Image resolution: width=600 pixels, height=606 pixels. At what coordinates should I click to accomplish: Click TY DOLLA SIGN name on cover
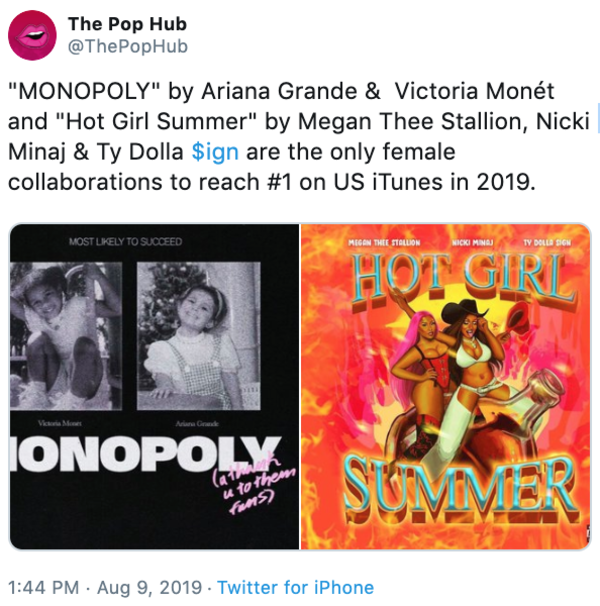[547, 243]
